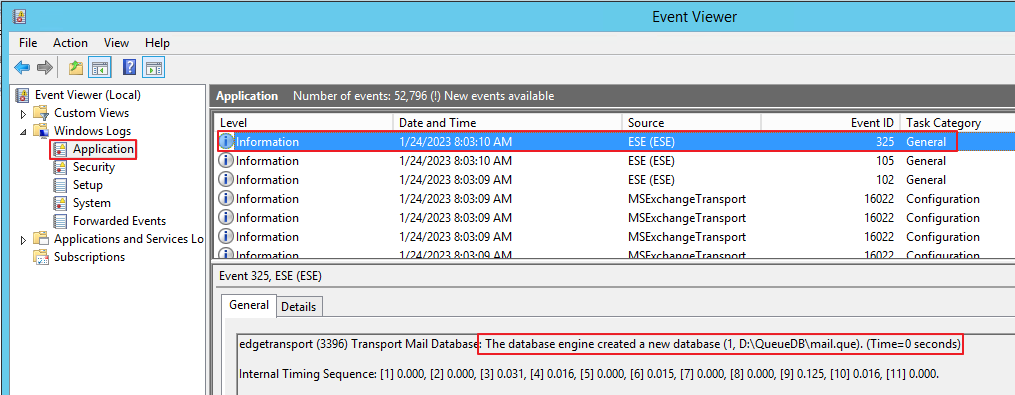The image size is (1015, 395).
Task: Sort by Date and Time column header
Action: 508,122
